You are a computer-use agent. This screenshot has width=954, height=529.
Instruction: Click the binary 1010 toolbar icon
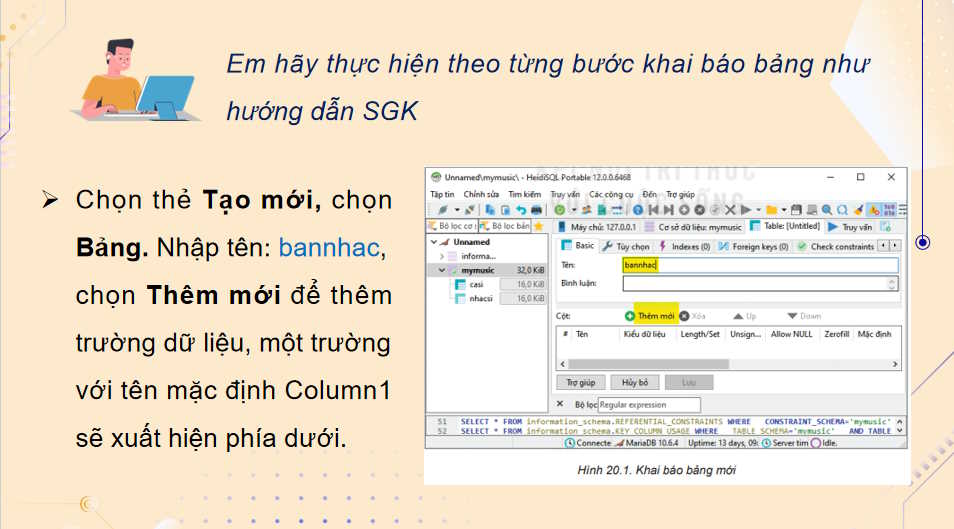coord(890,210)
